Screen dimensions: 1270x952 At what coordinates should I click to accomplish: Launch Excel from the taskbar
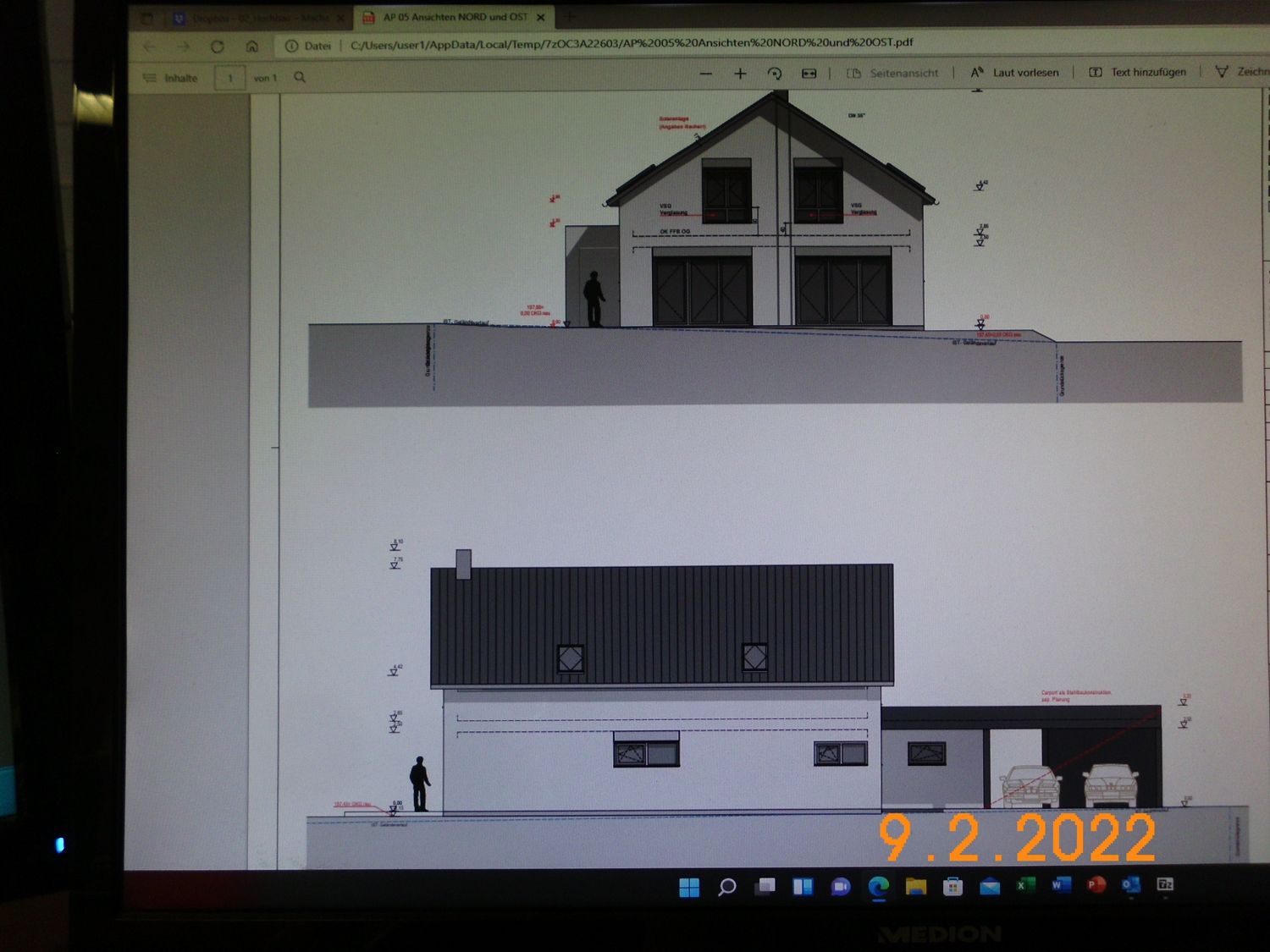tap(1024, 885)
